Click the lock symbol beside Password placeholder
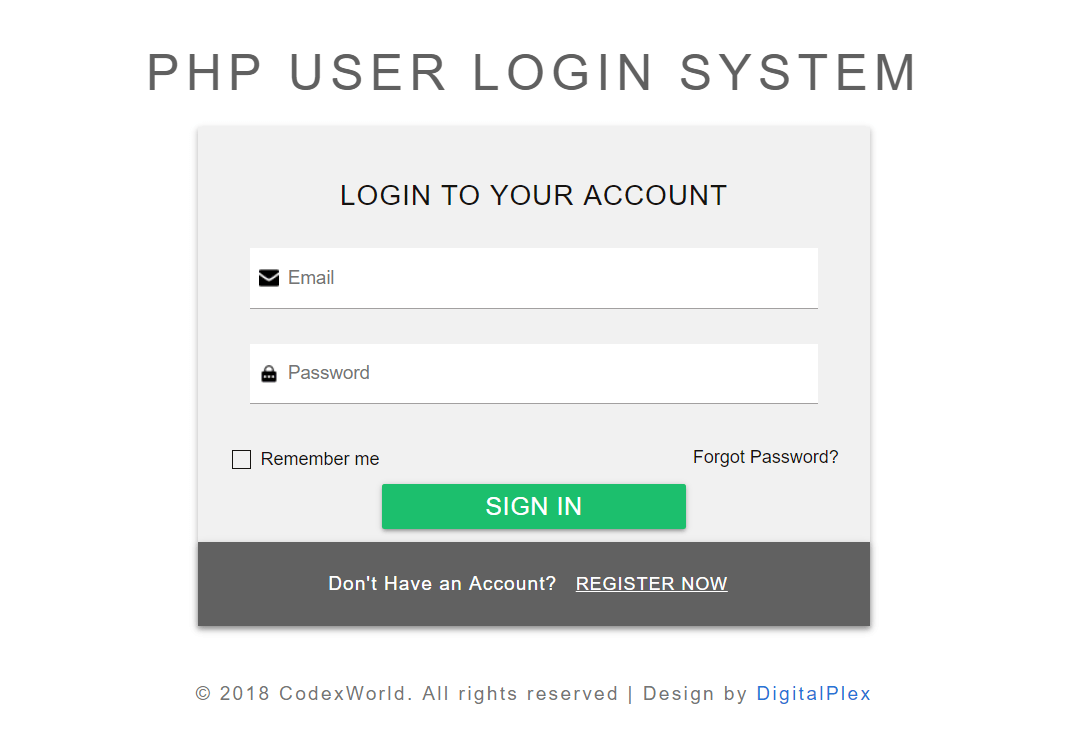This screenshot has height=753, width=1074. pyautogui.click(x=269, y=372)
